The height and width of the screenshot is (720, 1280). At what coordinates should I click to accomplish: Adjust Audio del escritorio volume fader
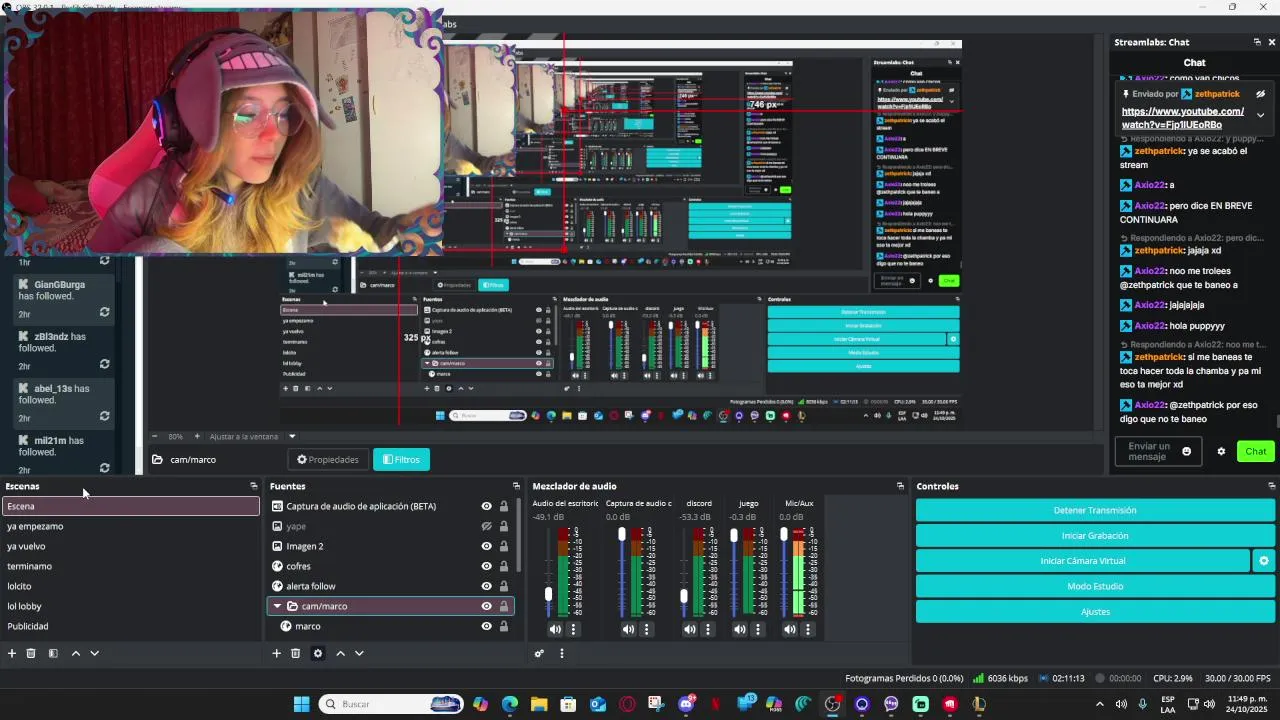click(x=548, y=595)
